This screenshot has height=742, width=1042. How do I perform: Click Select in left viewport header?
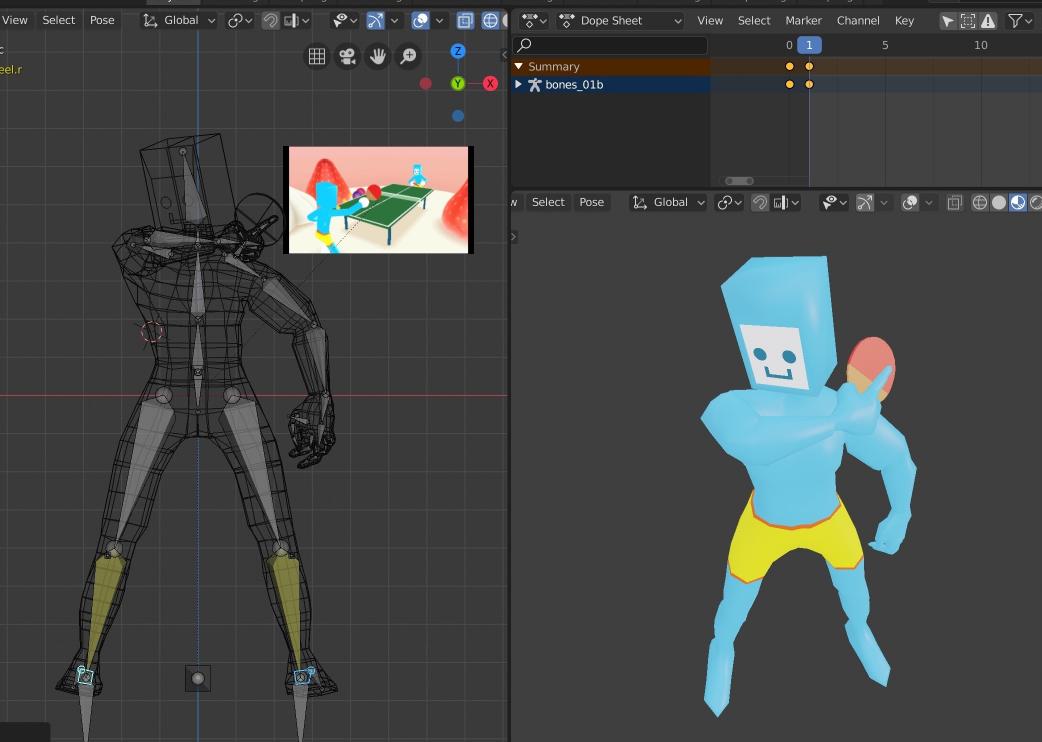(x=59, y=20)
